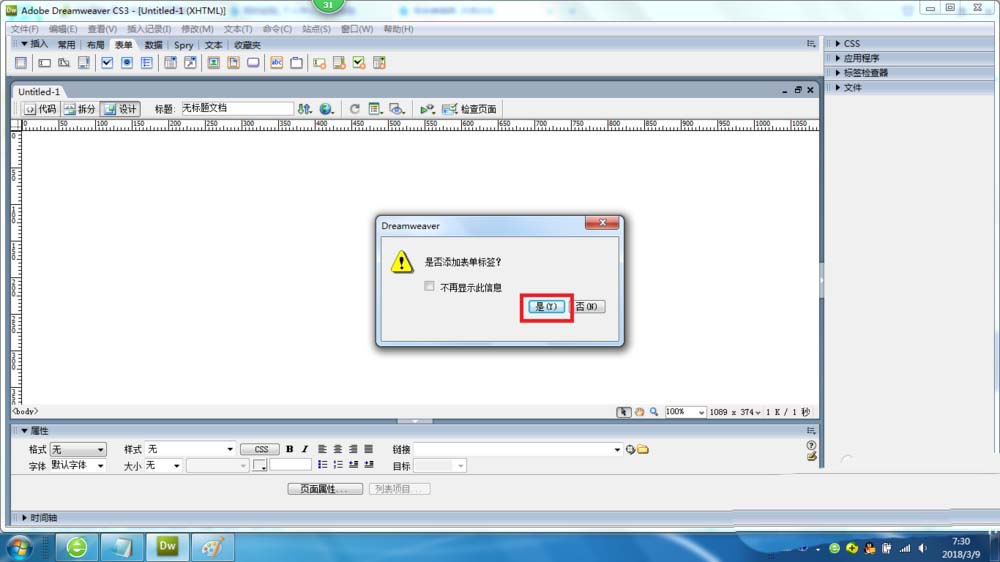Viewport: 1000px width, 562px height.
Task: Insert a radio button form element icon
Action: 126,63
